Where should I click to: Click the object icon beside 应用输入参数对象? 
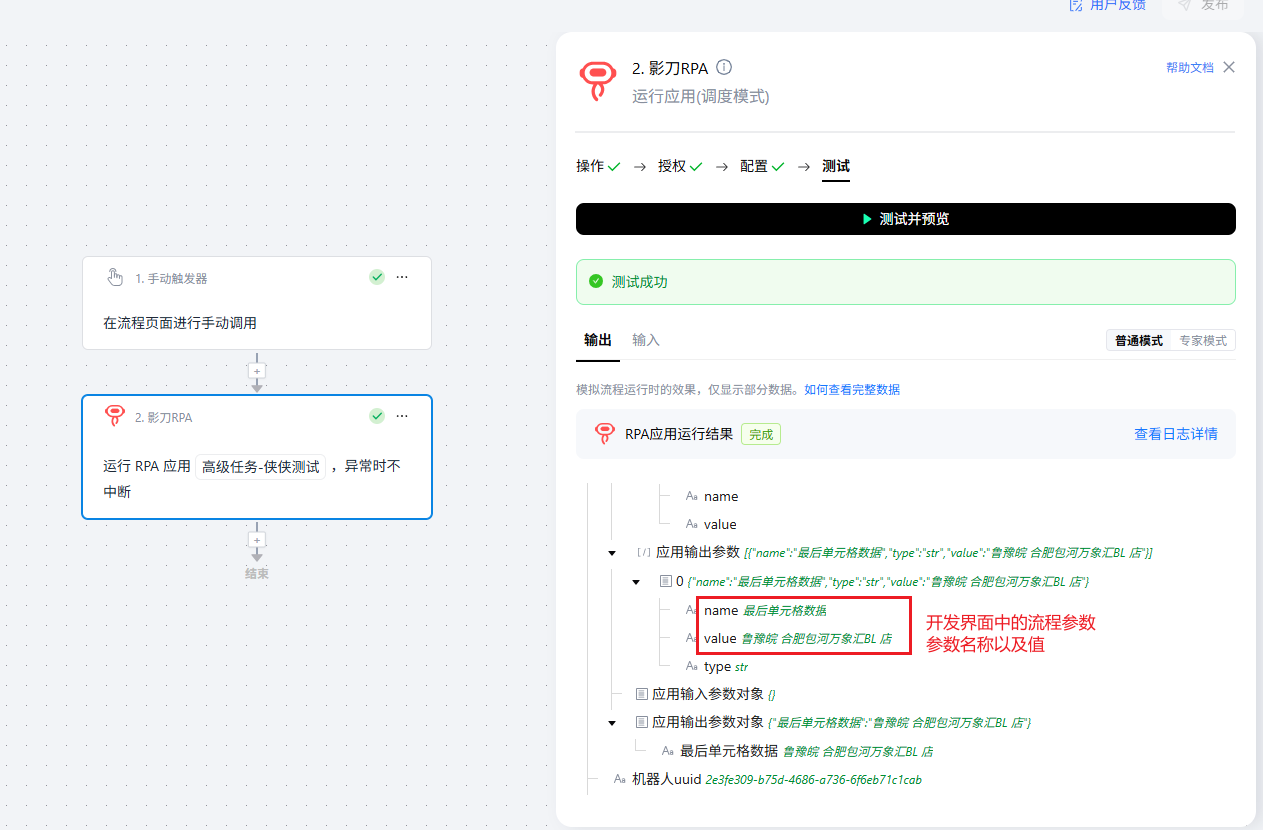pyautogui.click(x=641, y=694)
